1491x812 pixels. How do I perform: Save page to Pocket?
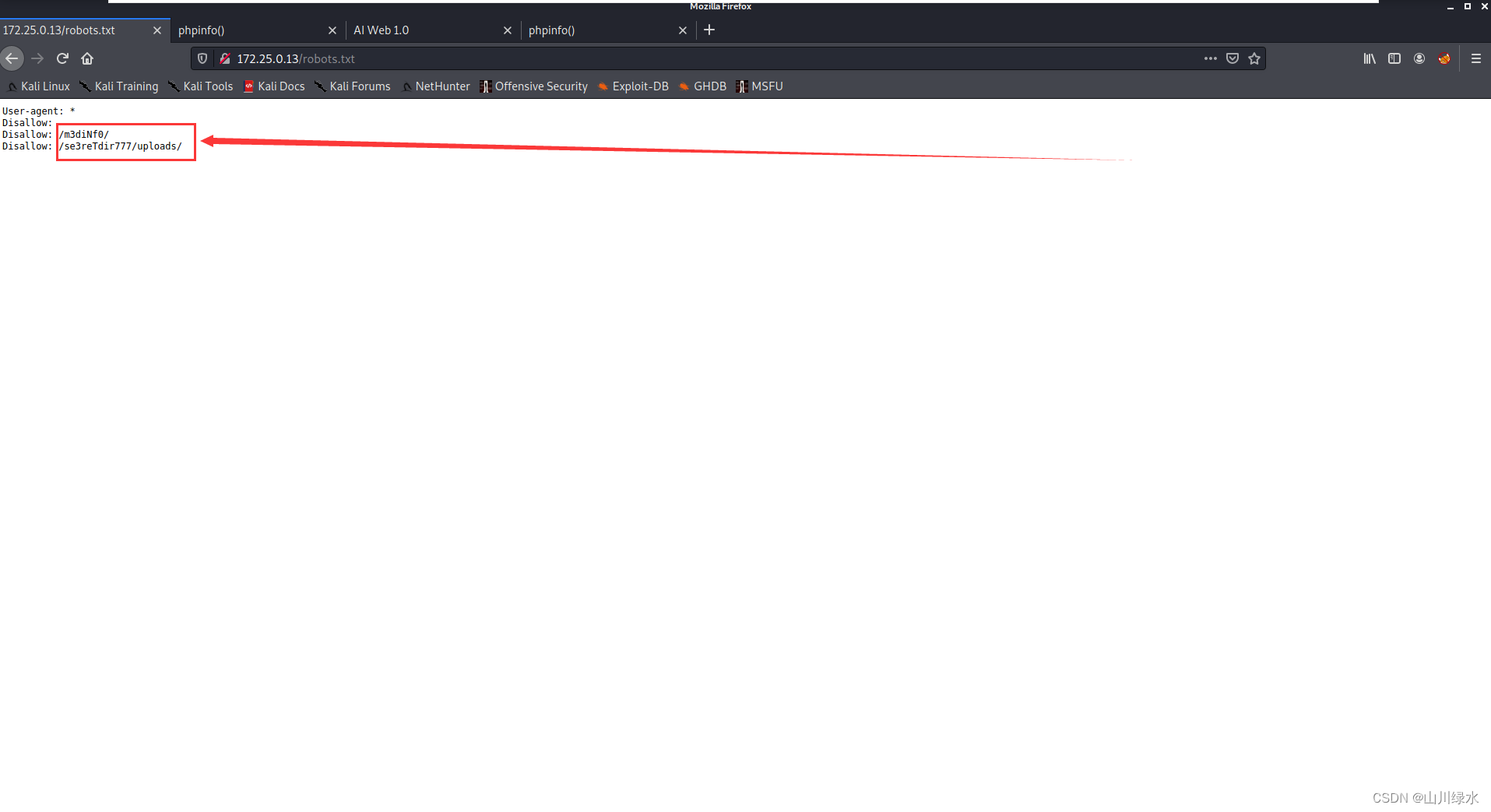click(x=1232, y=58)
